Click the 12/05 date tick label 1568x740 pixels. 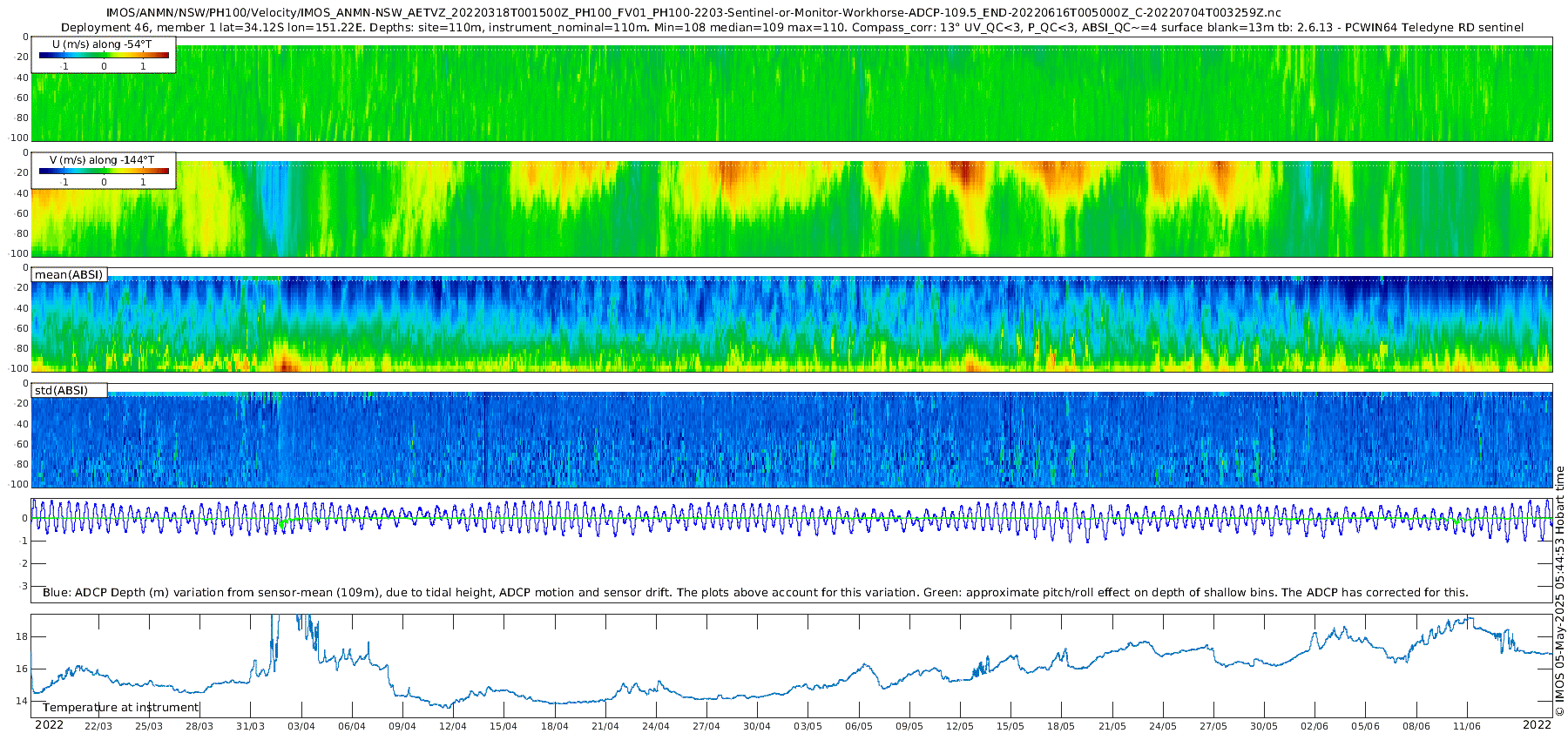point(960,726)
